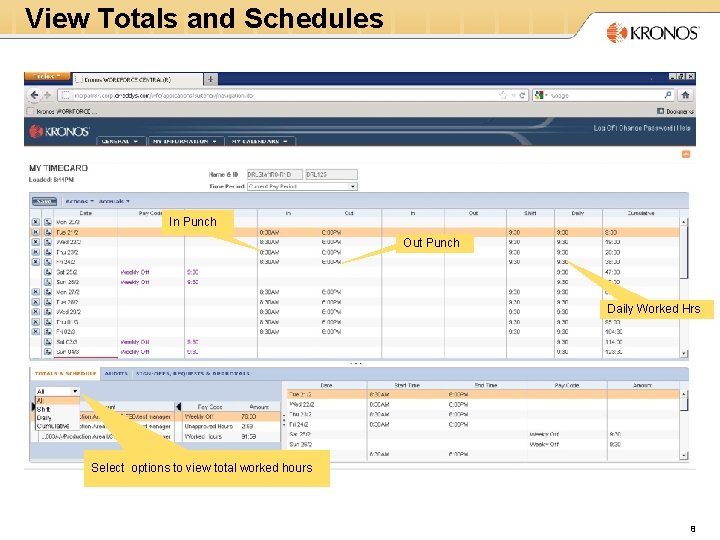
Task: Open the MY CALENDARS dropdown menu
Action: (x=260, y=141)
